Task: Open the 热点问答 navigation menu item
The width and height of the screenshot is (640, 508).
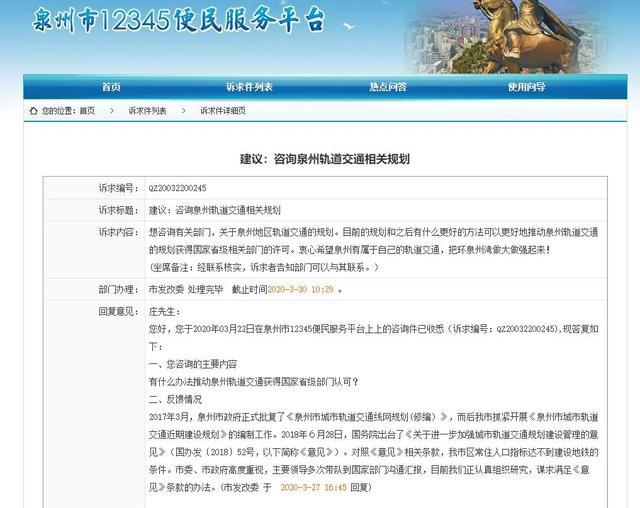Action: tap(388, 87)
